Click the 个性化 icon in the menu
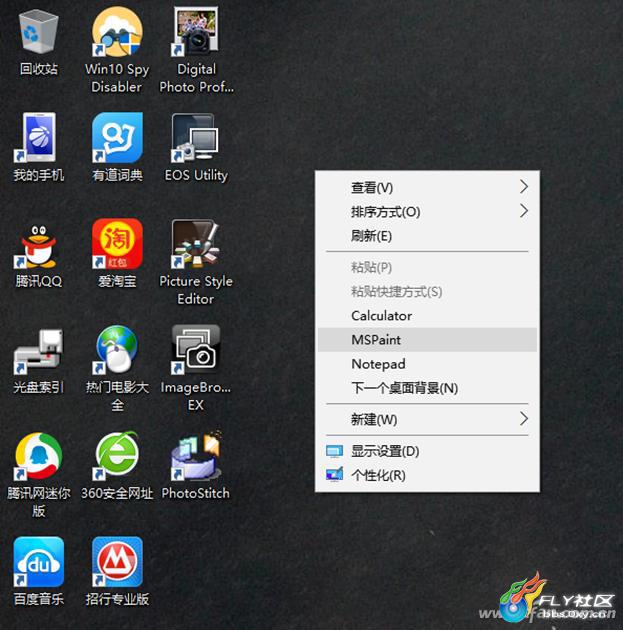This screenshot has width=623, height=630. pyautogui.click(x=335, y=475)
